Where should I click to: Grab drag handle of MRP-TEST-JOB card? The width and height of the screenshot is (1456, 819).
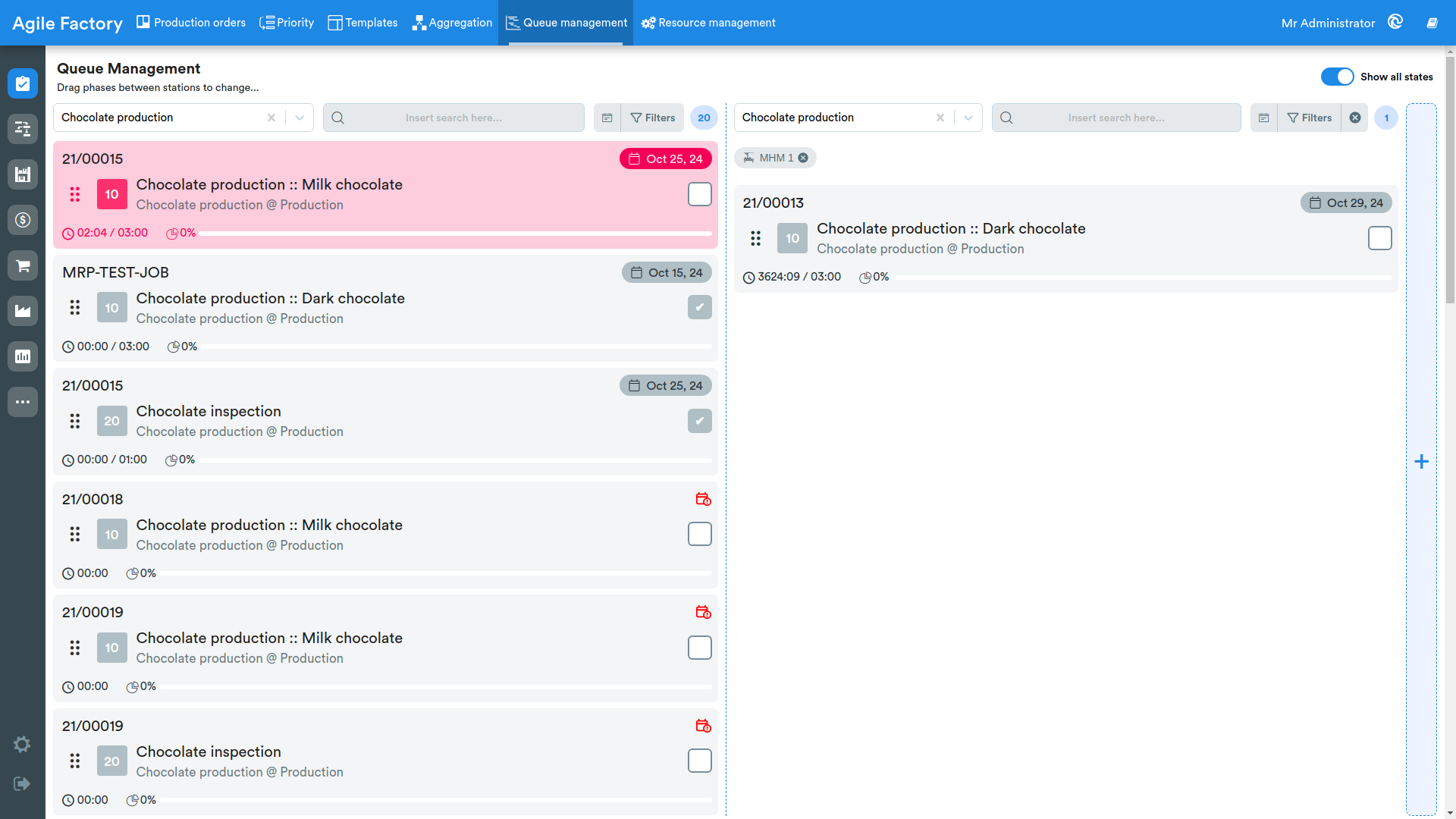(x=75, y=307)
